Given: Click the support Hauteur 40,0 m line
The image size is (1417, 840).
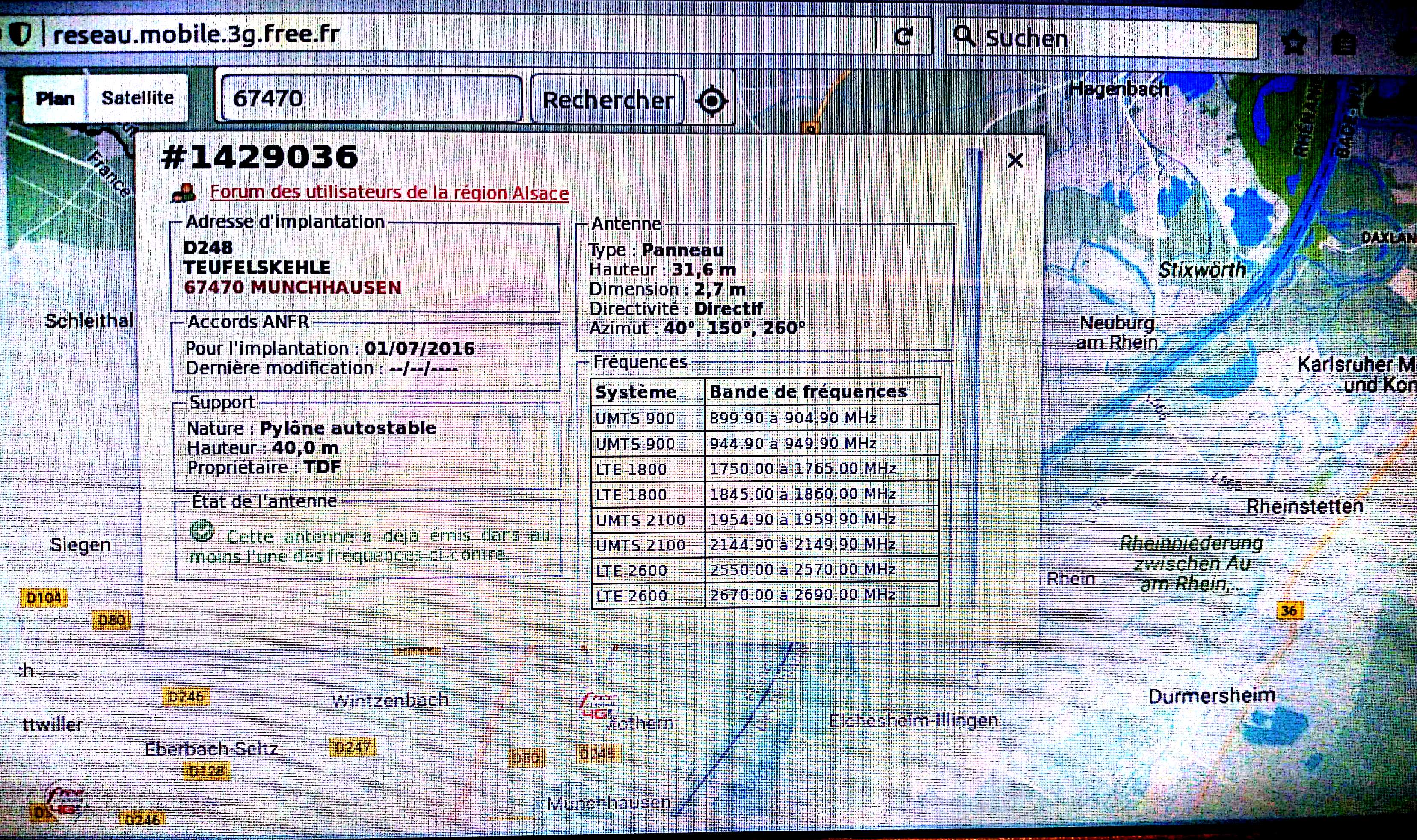Looking at the screenshot, I should pos(263,448).
